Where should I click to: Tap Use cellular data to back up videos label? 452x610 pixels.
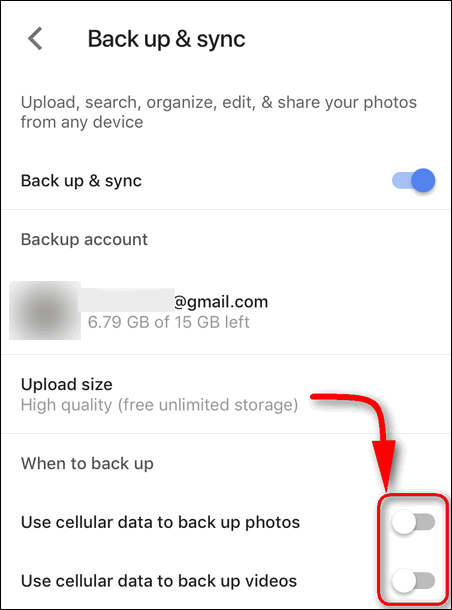click(159, 581)
